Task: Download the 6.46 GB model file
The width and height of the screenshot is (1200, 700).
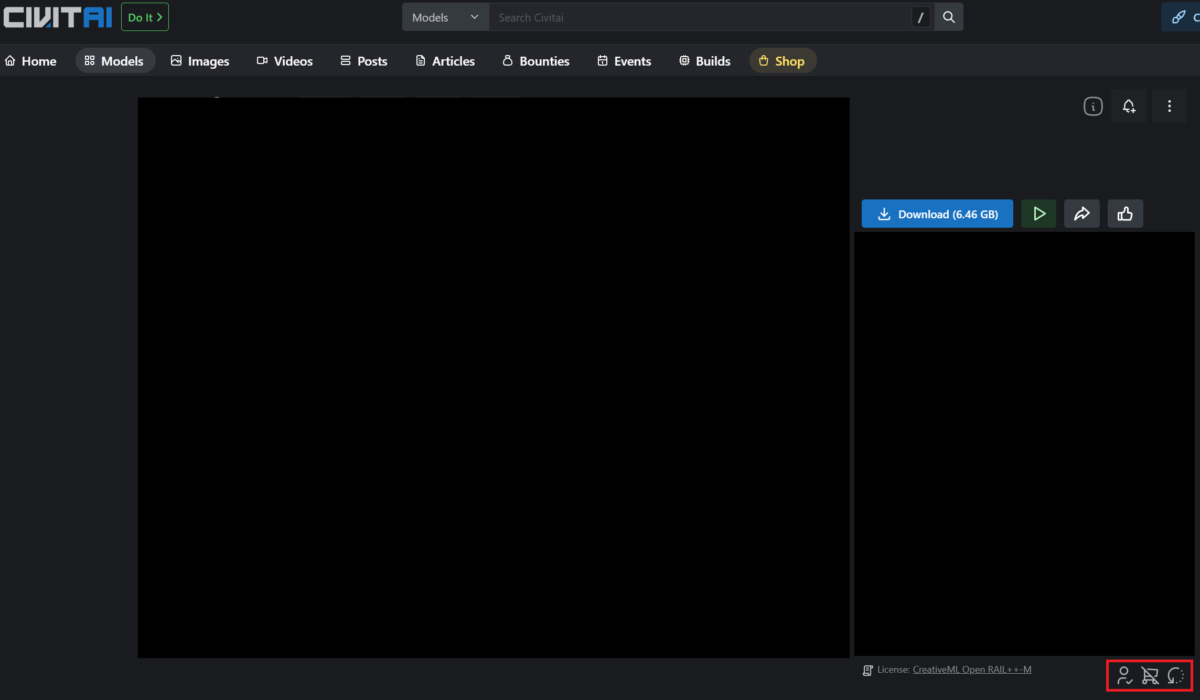Action: pyautogui.click(x=936, y=213)
